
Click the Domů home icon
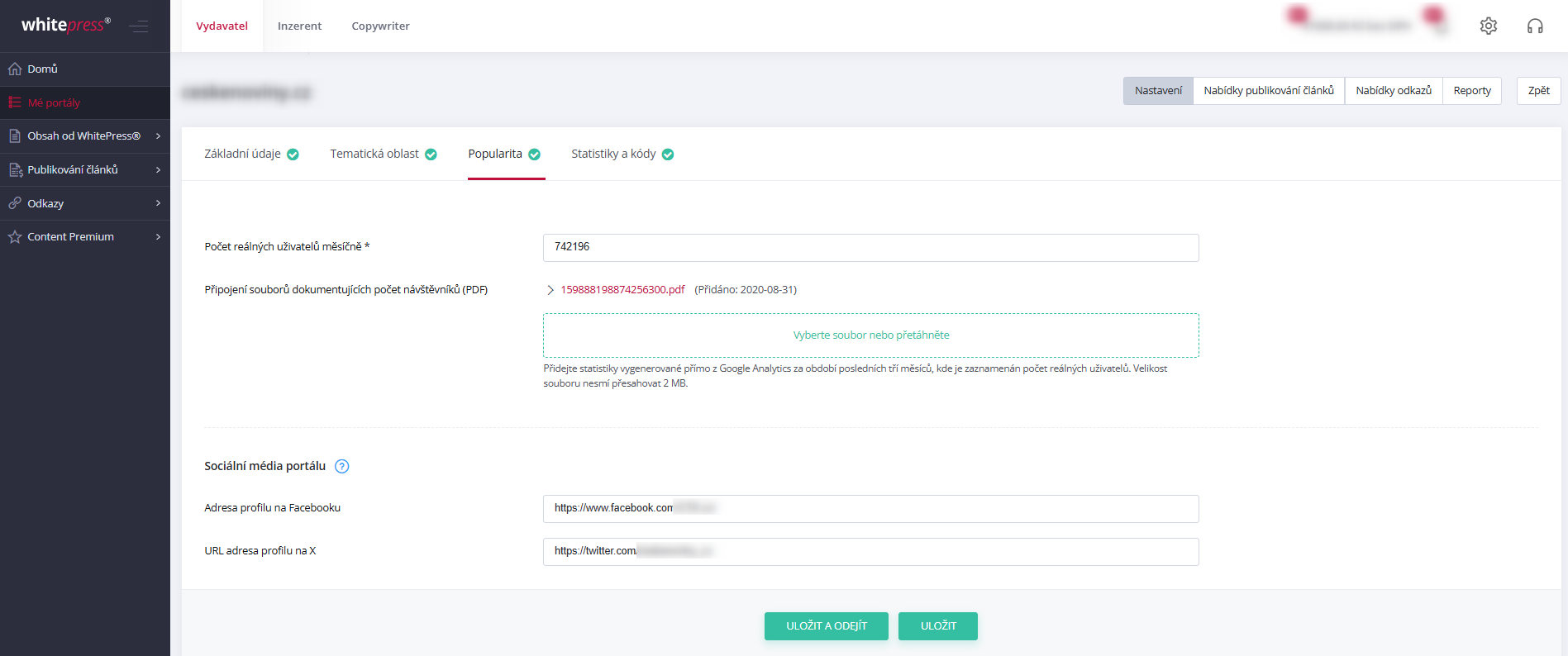tap(15, 69)
